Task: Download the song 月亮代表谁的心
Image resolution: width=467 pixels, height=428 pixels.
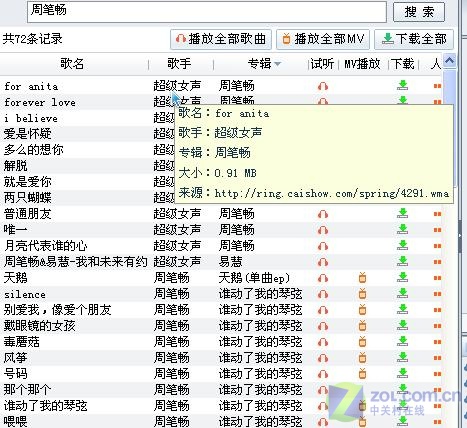Action: tap(403, 245)
